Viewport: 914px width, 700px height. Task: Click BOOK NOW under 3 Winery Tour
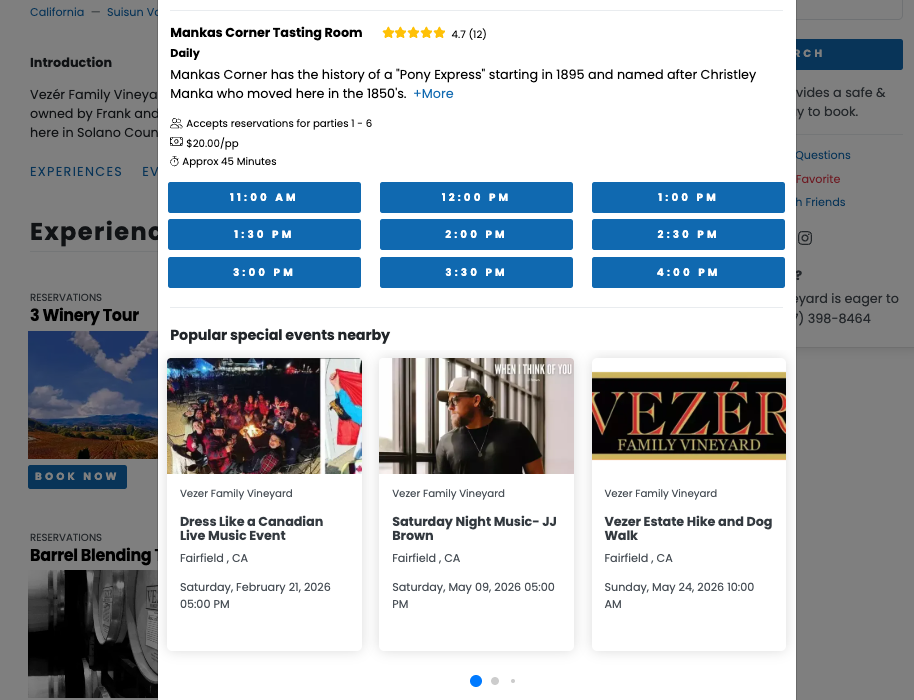pyautogui.click(x=77, y=477)
